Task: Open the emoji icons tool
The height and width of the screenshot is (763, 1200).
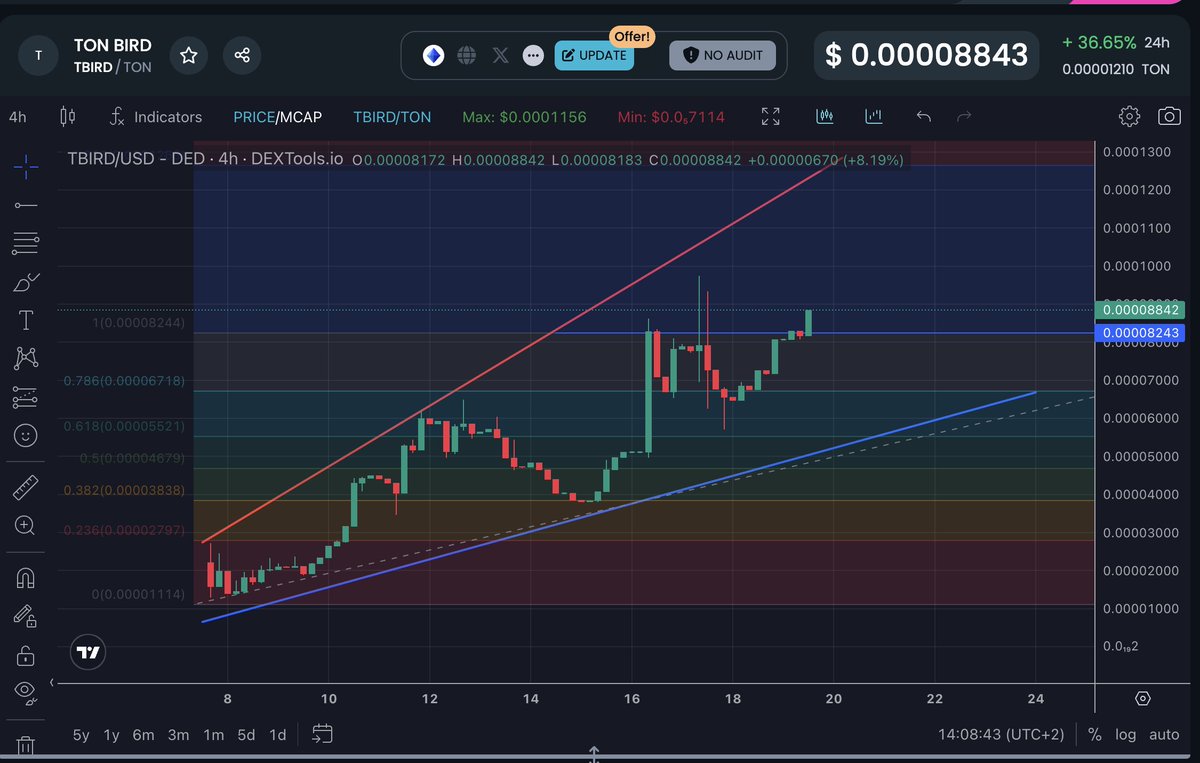Action: [26, 435]
